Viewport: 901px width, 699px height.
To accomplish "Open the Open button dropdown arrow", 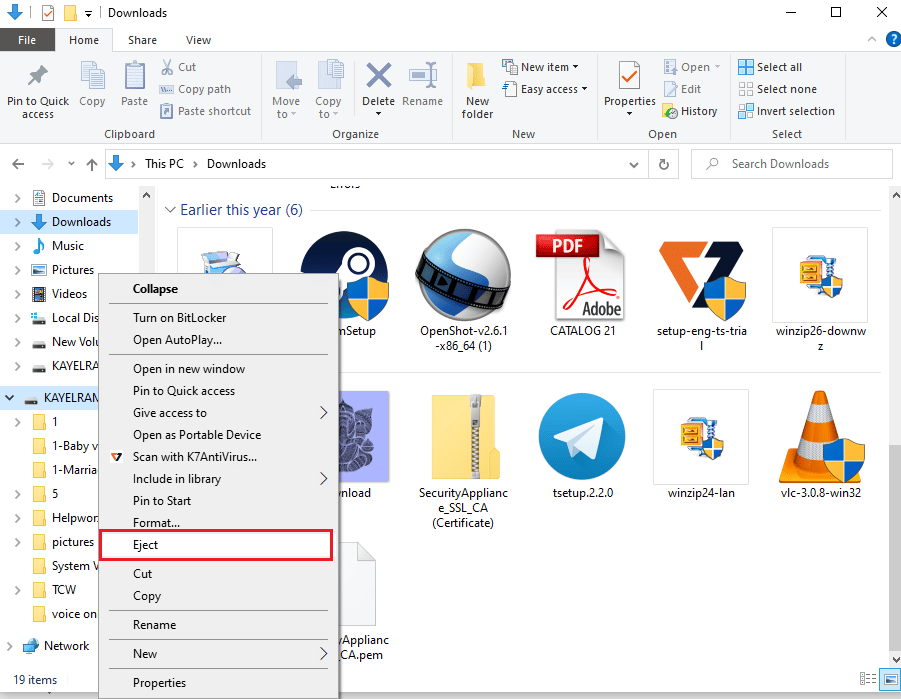I will pyautogui.click(x=718, y=67).
